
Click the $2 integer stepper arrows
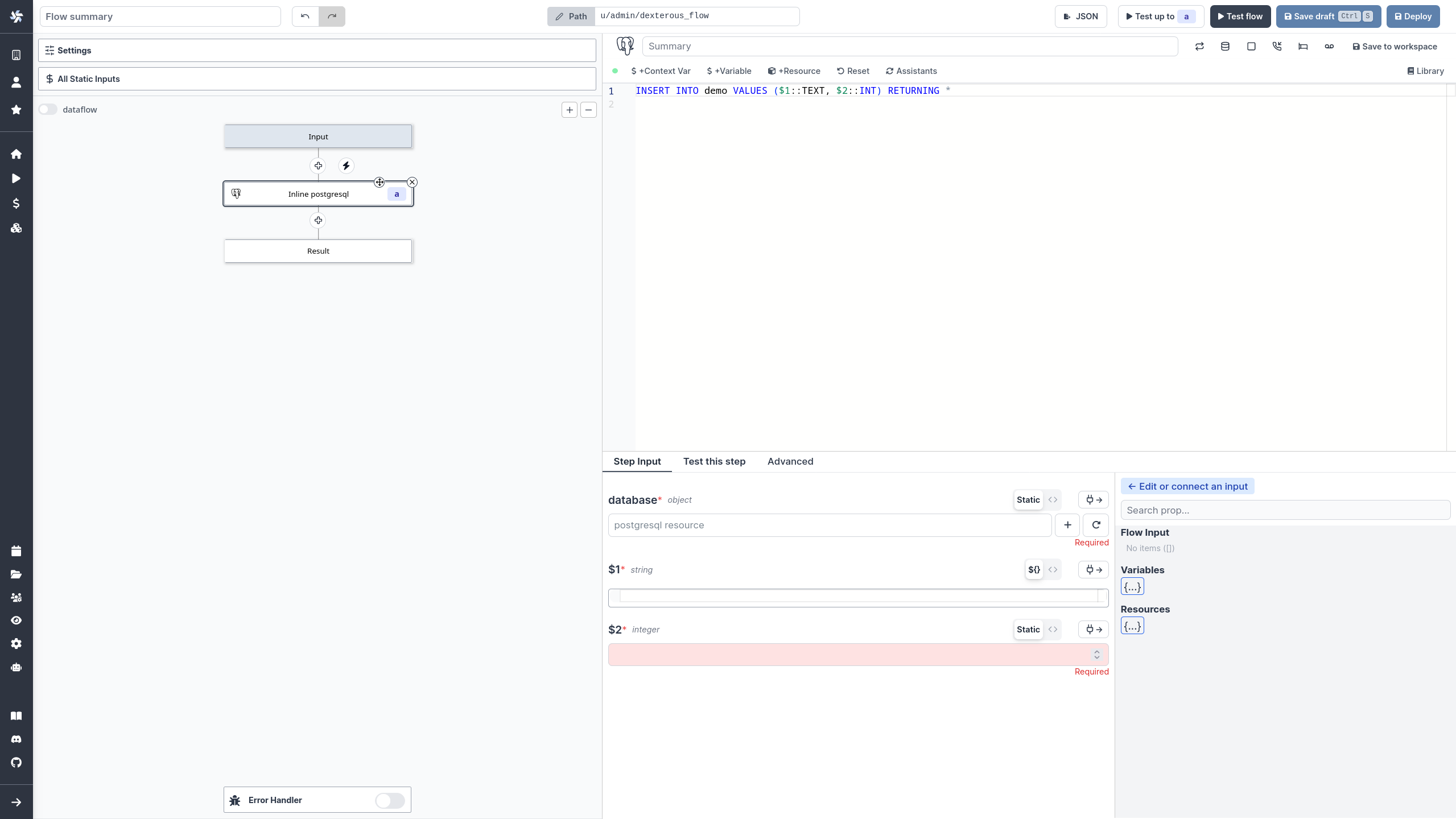tap(1097, 655)
